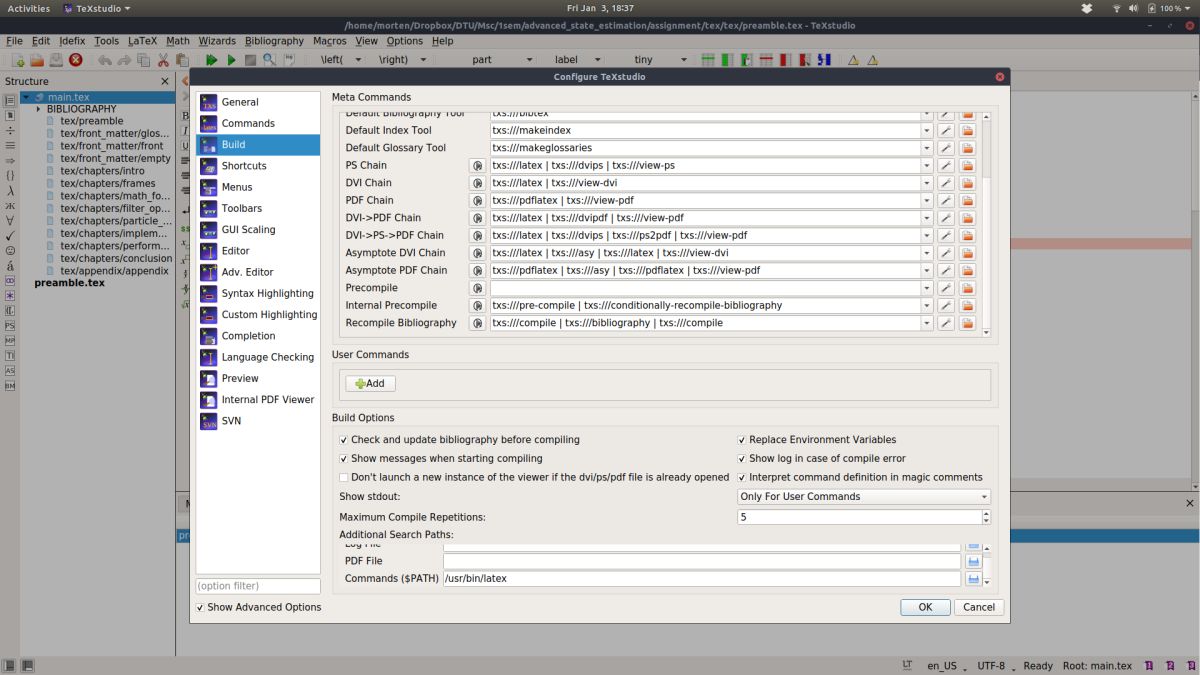Screen dimensions: 1200x675
Task: Click the View magnifier icon in toolbar
Action: tap(269, 60)
